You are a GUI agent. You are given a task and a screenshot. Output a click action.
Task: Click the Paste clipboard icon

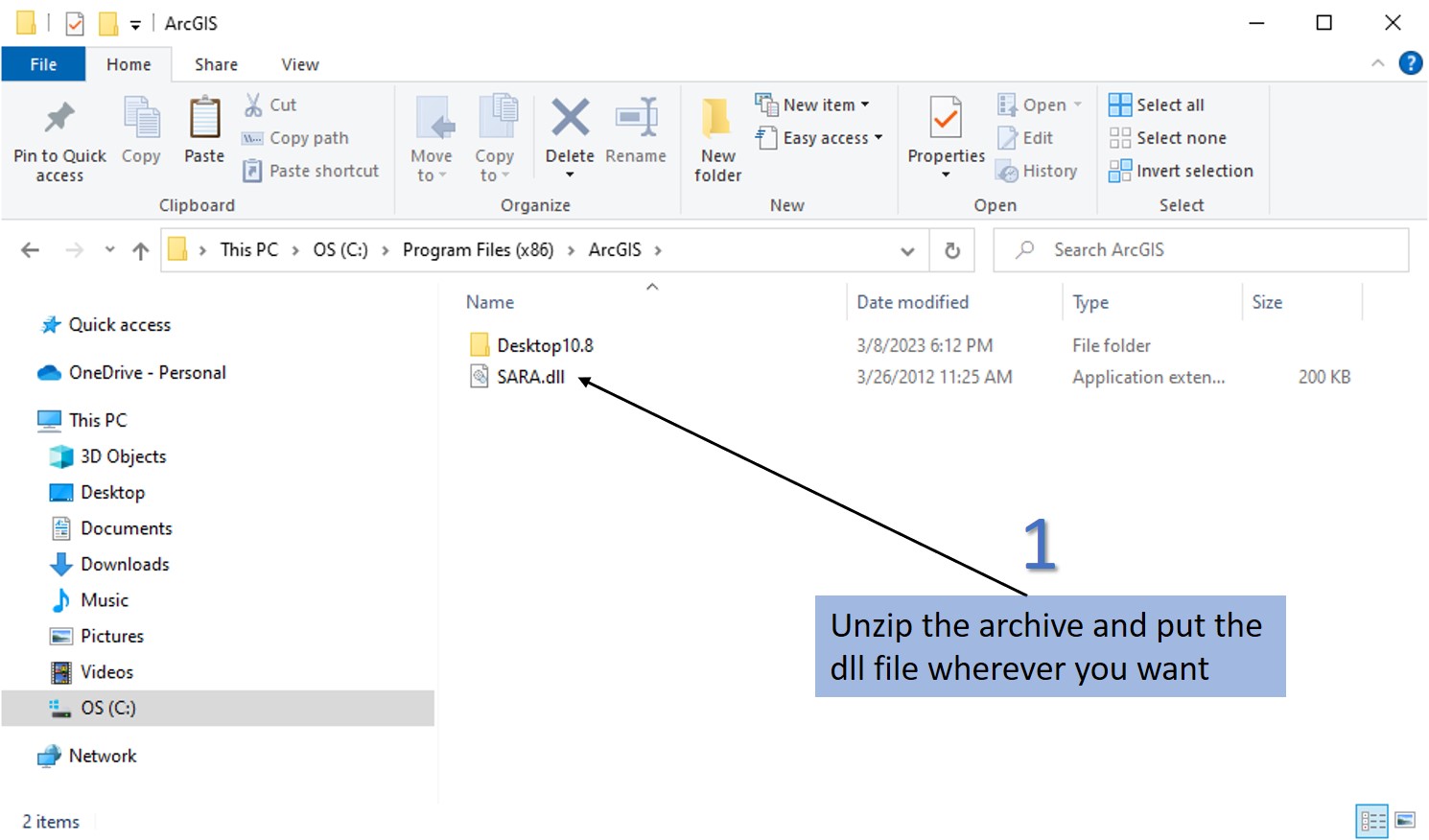(204, 120)
